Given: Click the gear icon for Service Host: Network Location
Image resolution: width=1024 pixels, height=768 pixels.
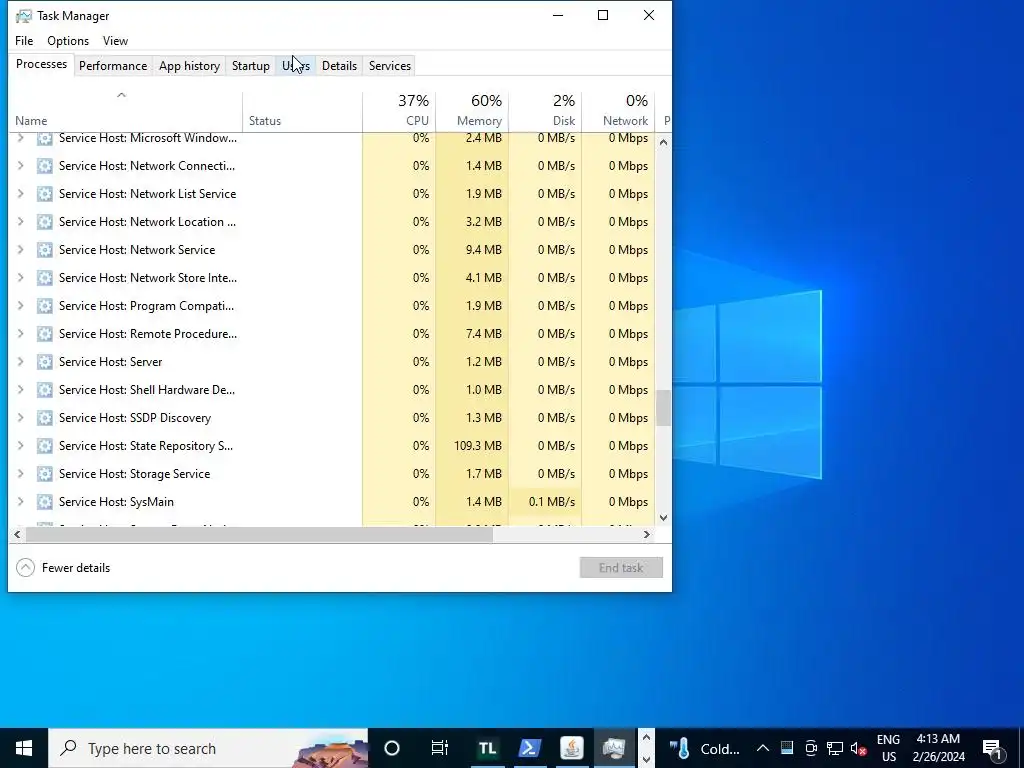Looking at the screenshot, I should [x=44, y=222].
